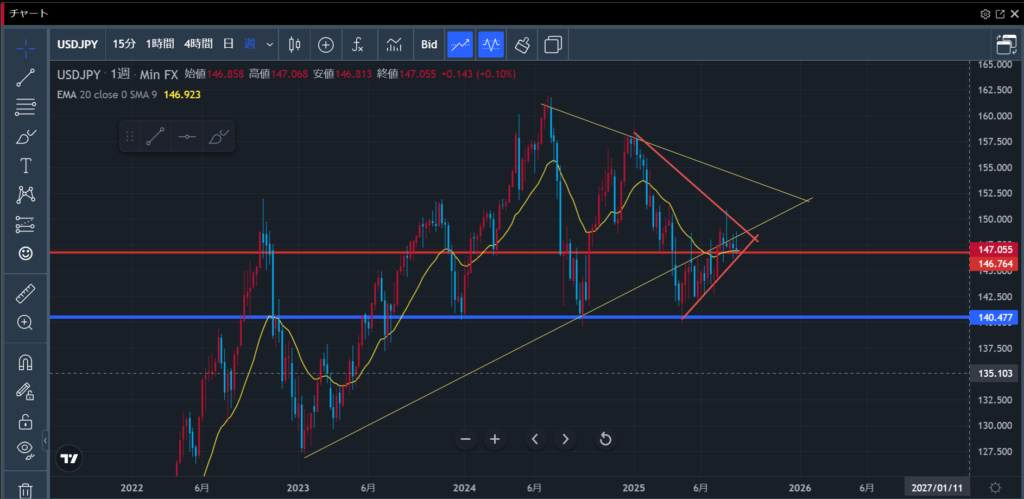Open chart panel settings gear in title bar
1024x499 pixels.
[985, 14]
